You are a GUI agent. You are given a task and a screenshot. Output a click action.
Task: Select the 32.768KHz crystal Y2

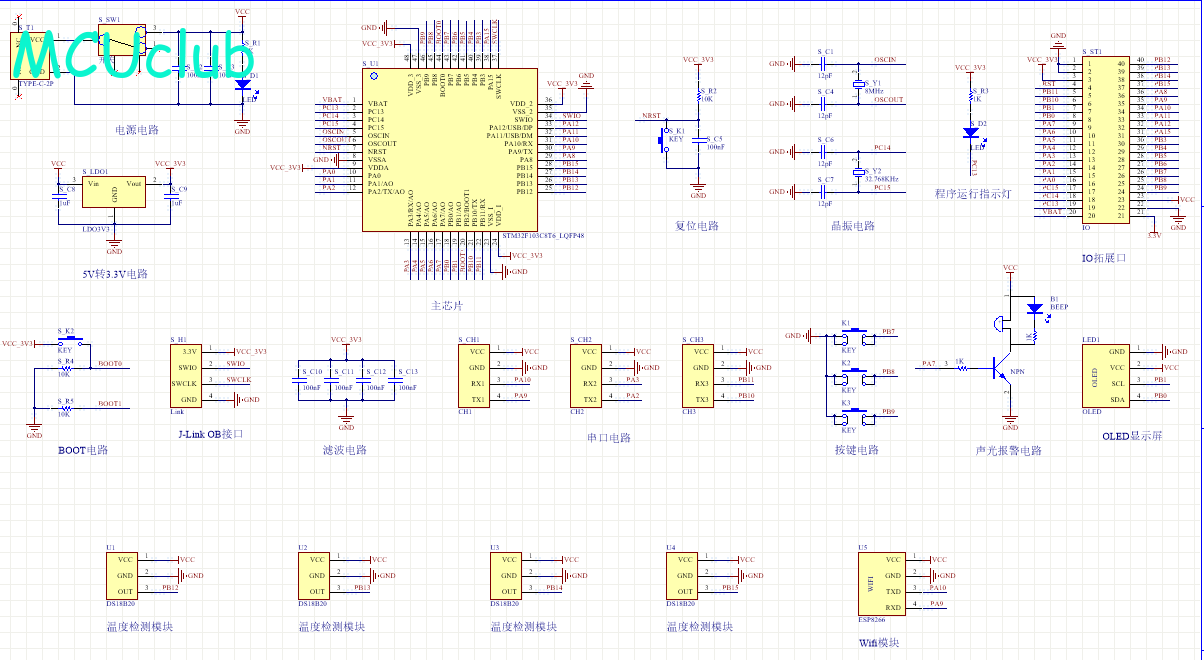857,172
